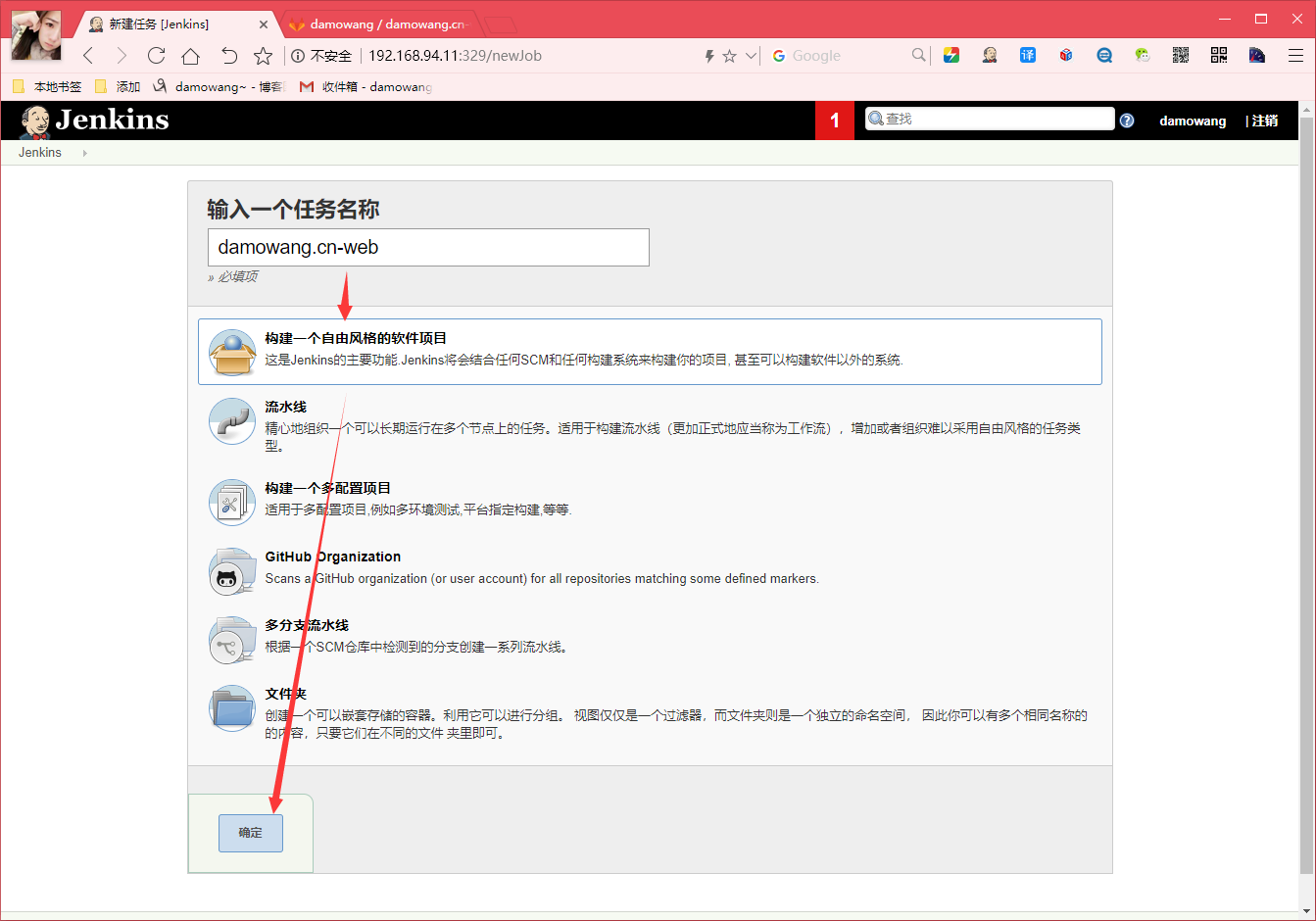This screenshot has width=1316, height=921.
Task: Click the Pipeline pipe icon
Action: (x=232, y=420)
